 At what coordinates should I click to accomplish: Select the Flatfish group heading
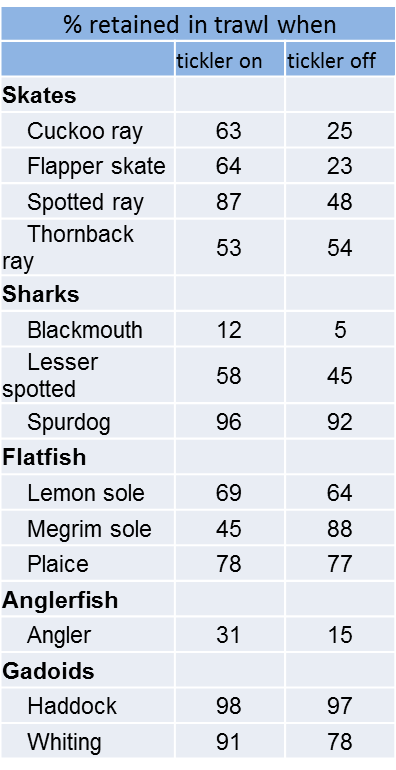pyautogui.click(x=44, y=458)
